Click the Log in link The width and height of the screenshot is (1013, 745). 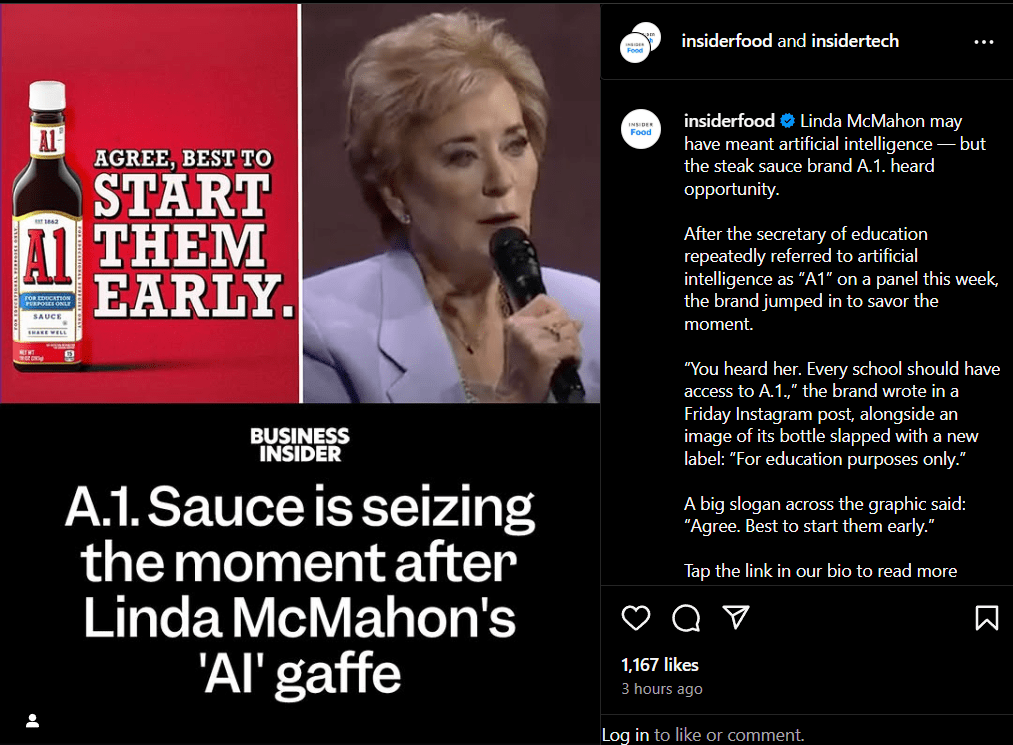point(625,735)
